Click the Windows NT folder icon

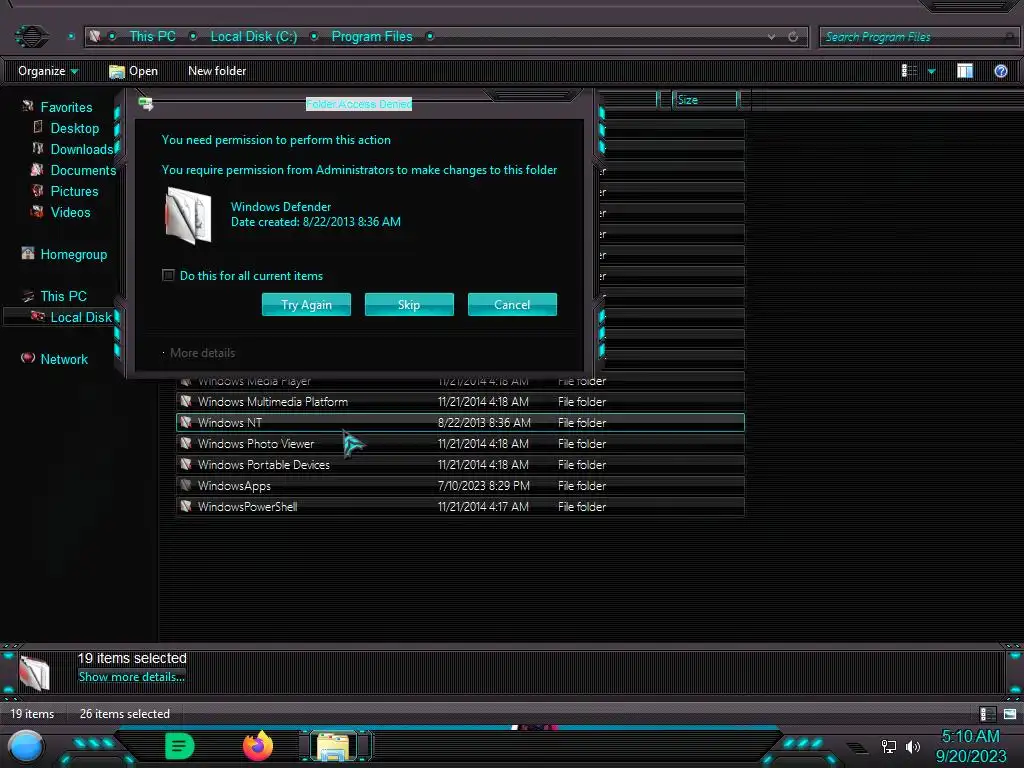pyautogui.click(x=186, y=423)
